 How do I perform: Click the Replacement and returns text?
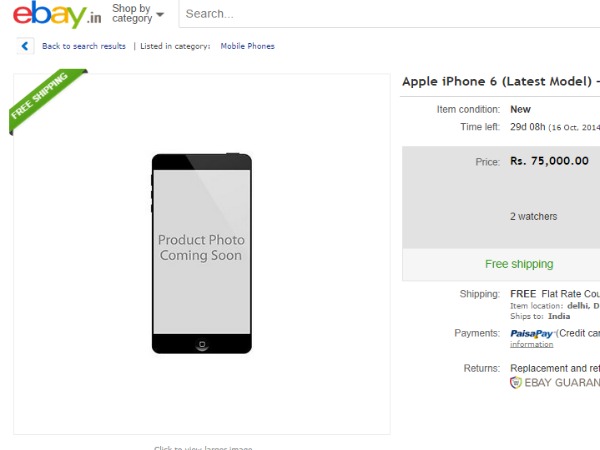click(x=555, y=368)
